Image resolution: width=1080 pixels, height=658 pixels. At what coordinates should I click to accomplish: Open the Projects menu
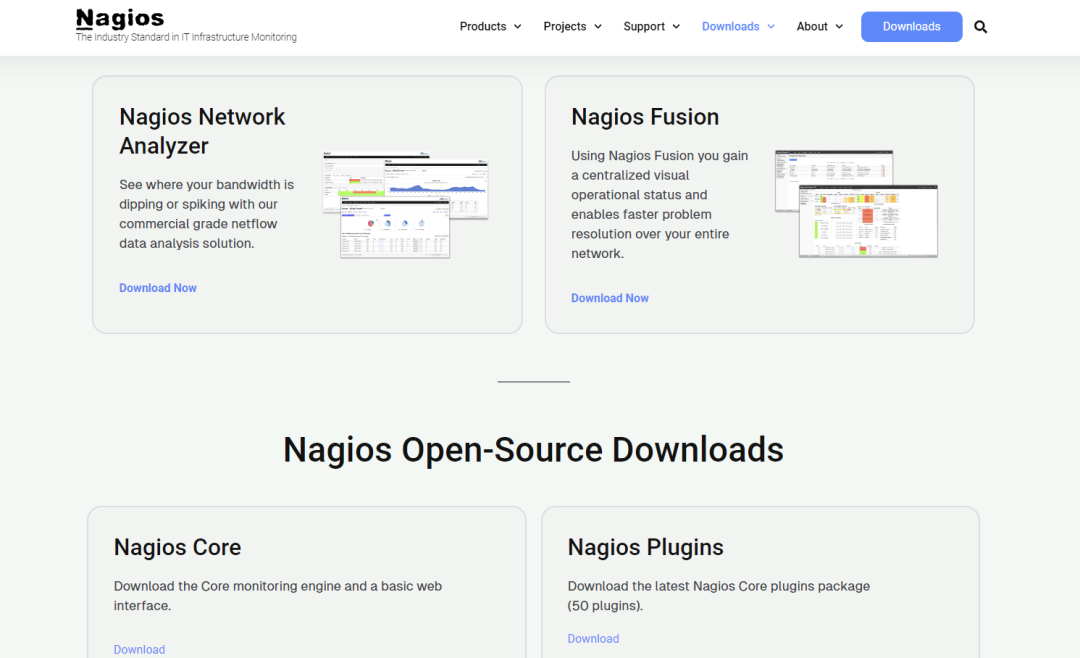[565, 26]
